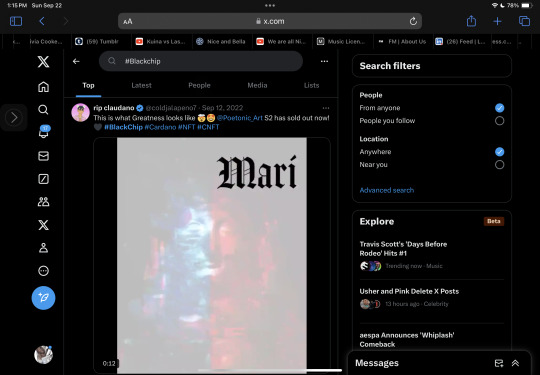Image resolution: width=540 pixels, height=375 pixels.
Task: Open Explore search icon in sidebar
Action: (43, 110)
